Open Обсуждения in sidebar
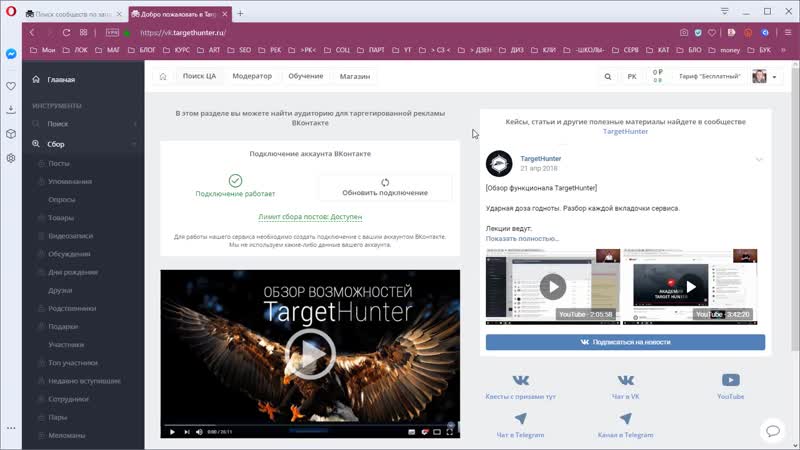 69,254
